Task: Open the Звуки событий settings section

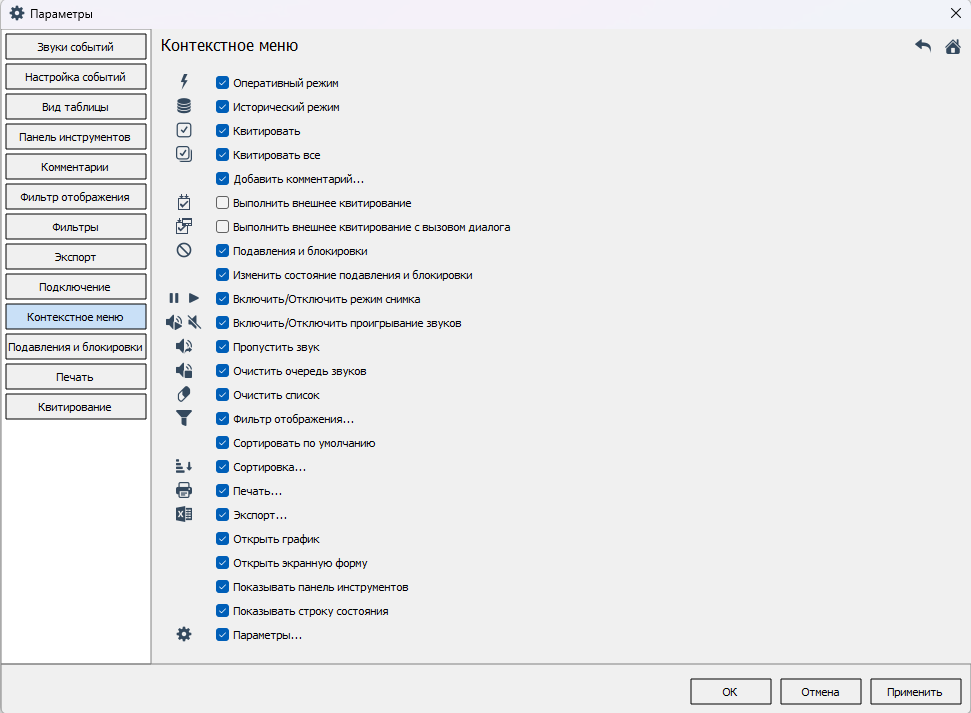Action: (x=75, y=47)
